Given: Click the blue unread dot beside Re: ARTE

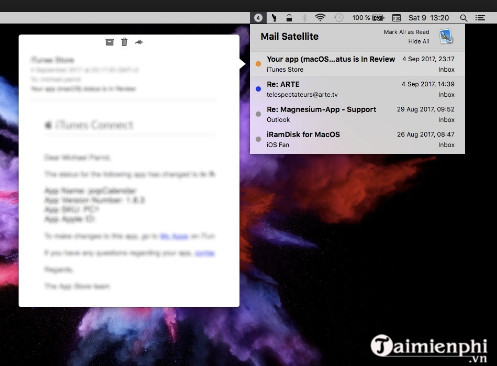Looking at the screenshot, I should click(x=258, y=89).
